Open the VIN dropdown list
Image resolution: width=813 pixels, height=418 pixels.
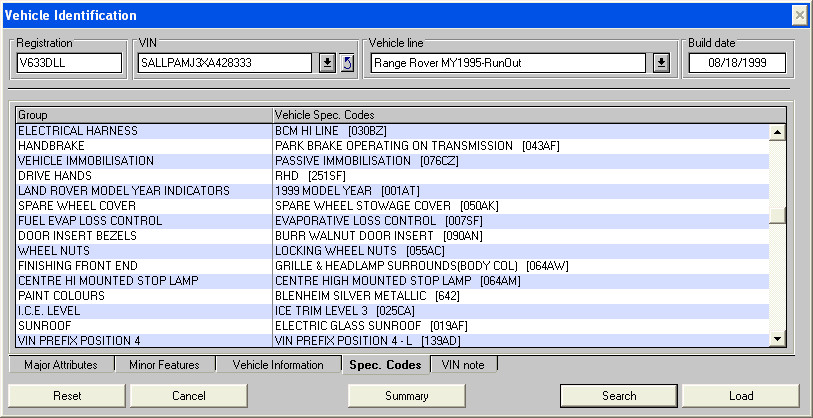click(x=327, y=63)
